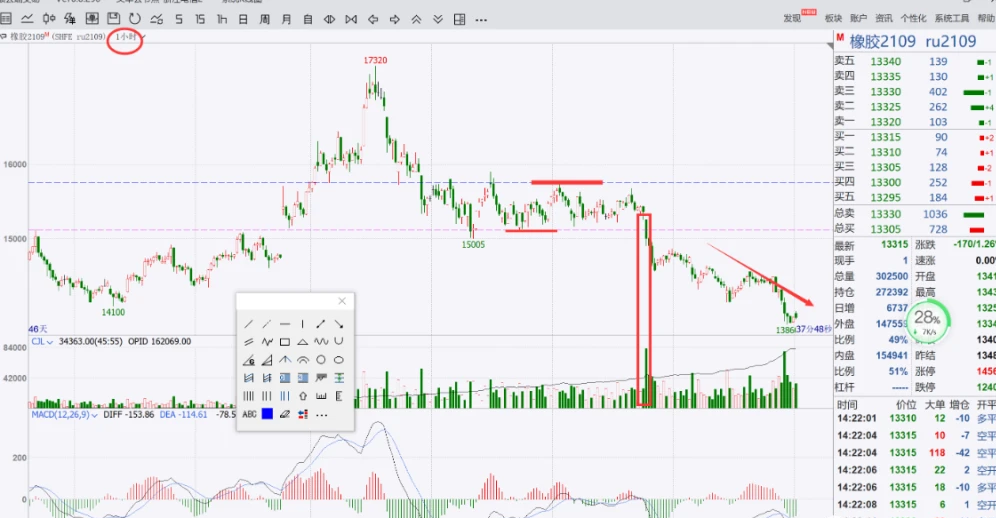Select the ruler measurement tool

pos(321,396)
